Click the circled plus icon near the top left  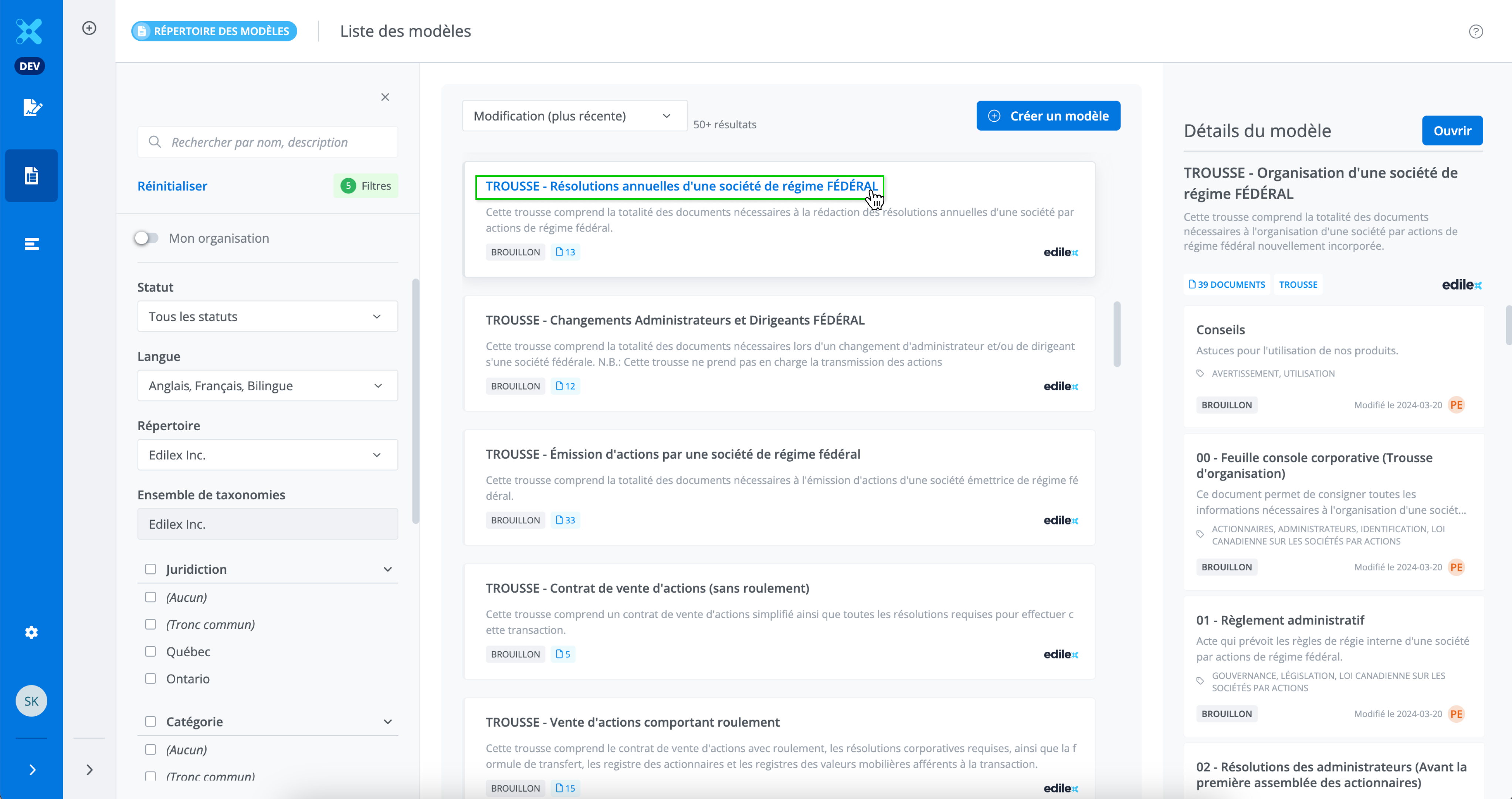click(x=89, y=28)
